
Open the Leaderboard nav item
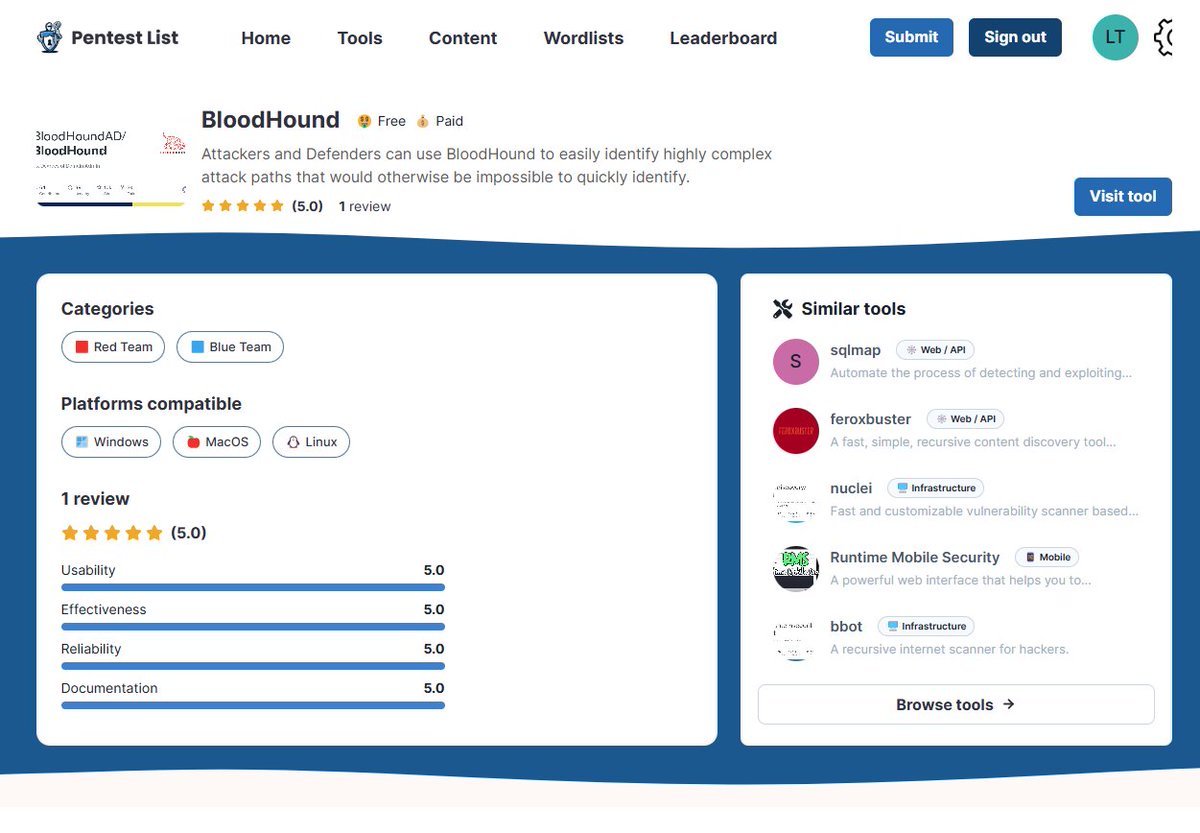pyautogui.click(x=723, y=38)
